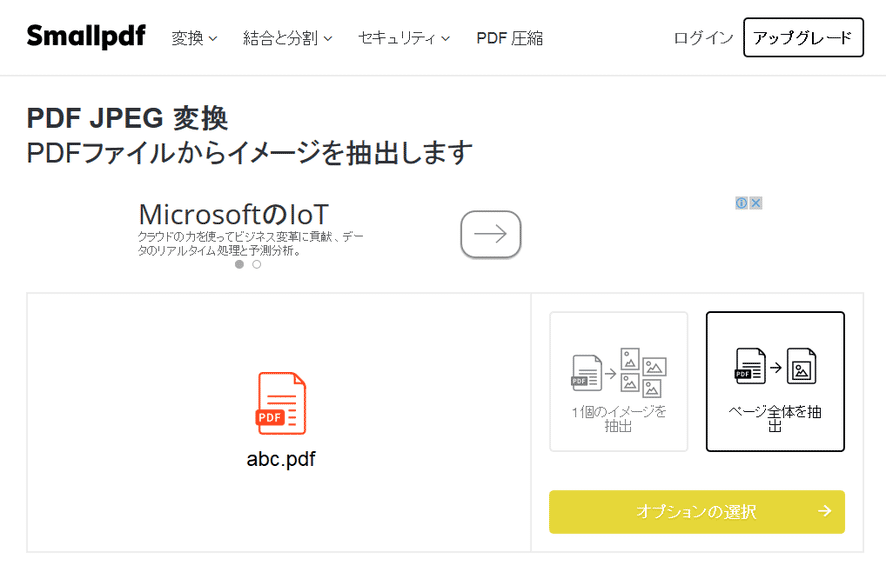Click the オプションの選択 button
This screenshot has width=886, height=572.
tap(697, 512)
